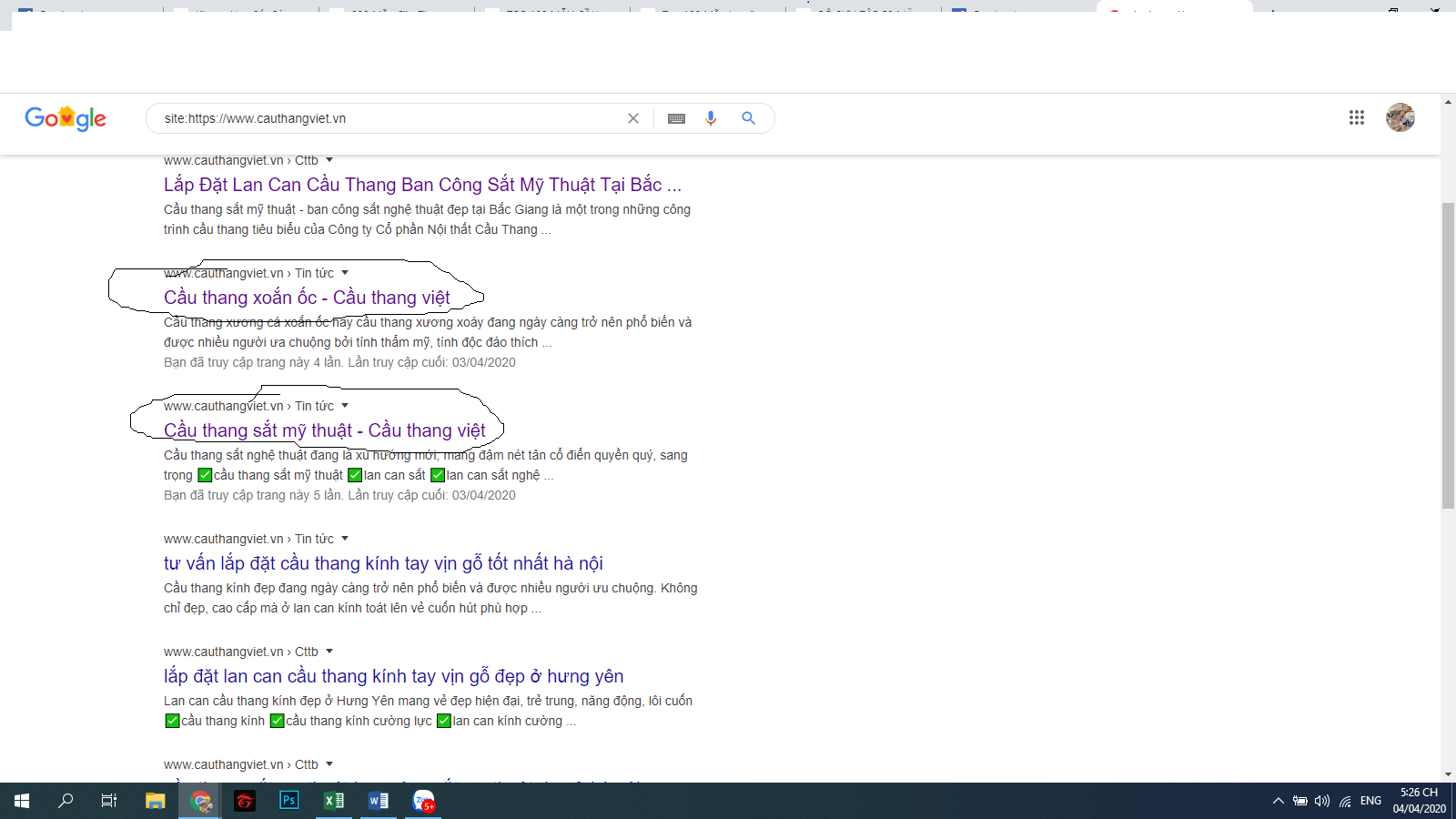Viewport: 1456px width, 819px height.
Task: Open 'tư vấn lắp đặt cầu thang kính' result
Action: pyautogui.click(x=383, y=563)
